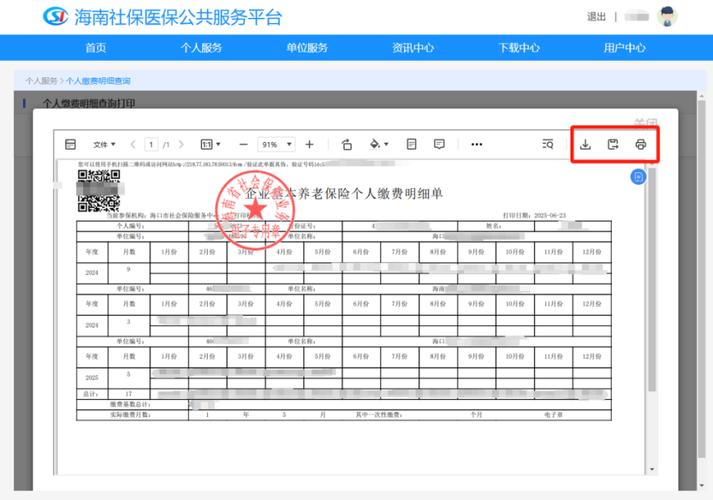Go to next page arrow
713x500 pixels.
pos(181,145)
